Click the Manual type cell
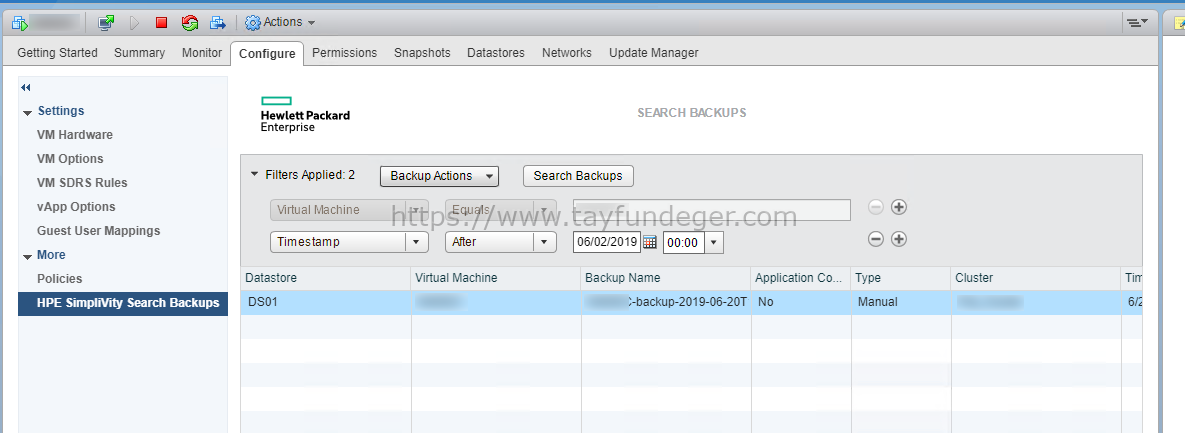The width and height of the screenshot is (1185, 433). click(x=901, y=302)
